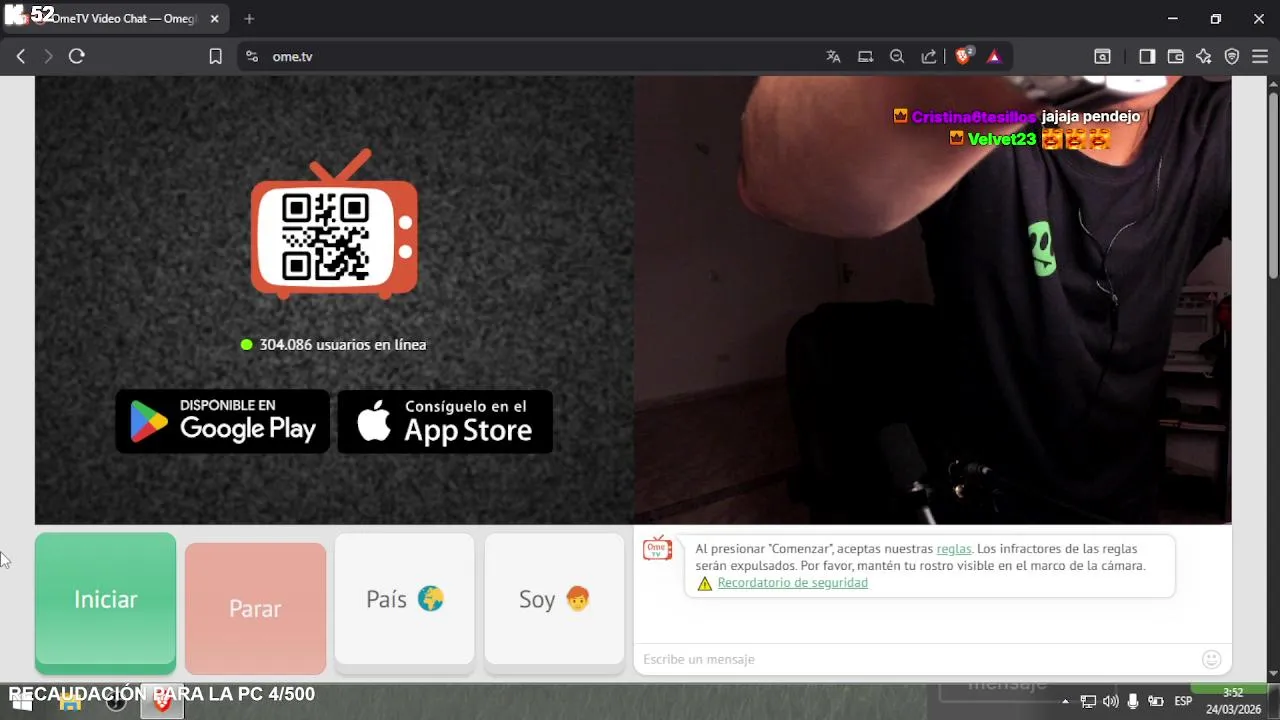Screen dimensions: 1280x720
Task: Click the Google Play download badge
Action: (x=223, y=421)
